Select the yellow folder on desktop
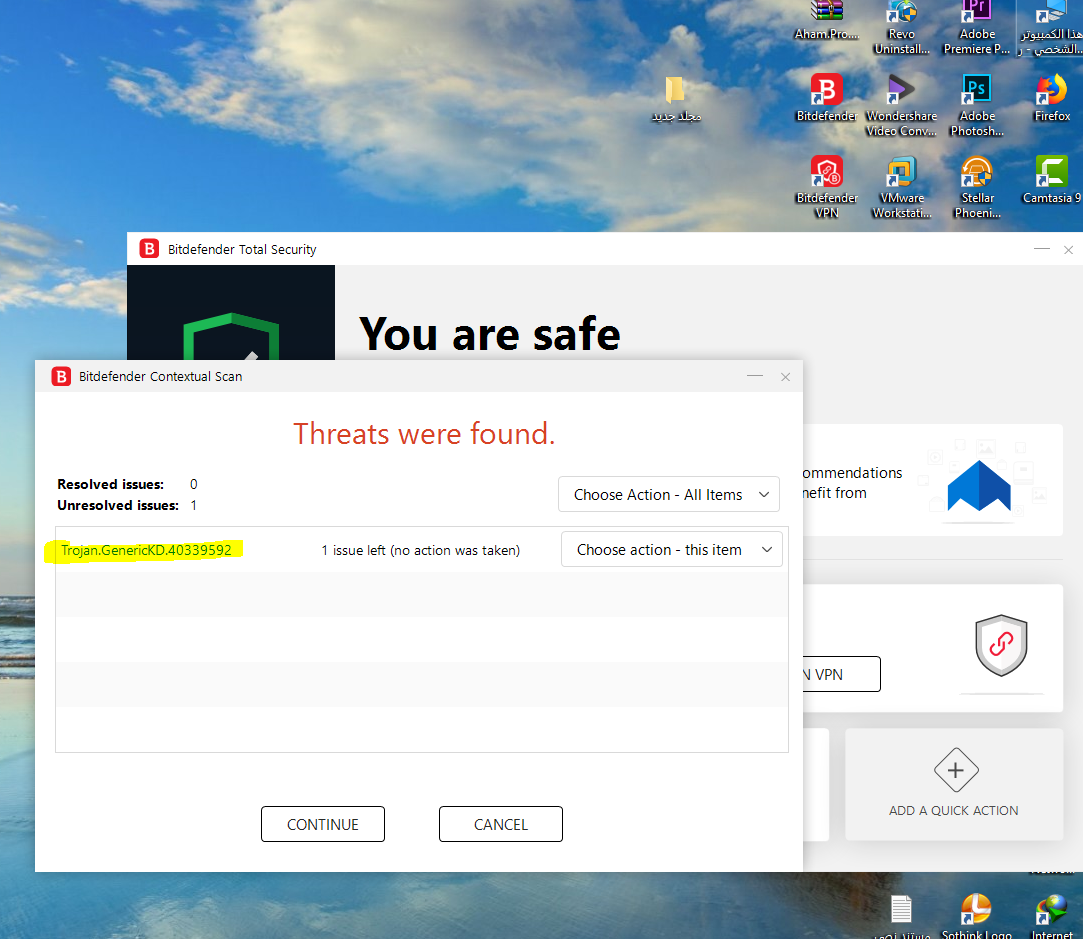1083x939 pixels. tap(675, 90)
